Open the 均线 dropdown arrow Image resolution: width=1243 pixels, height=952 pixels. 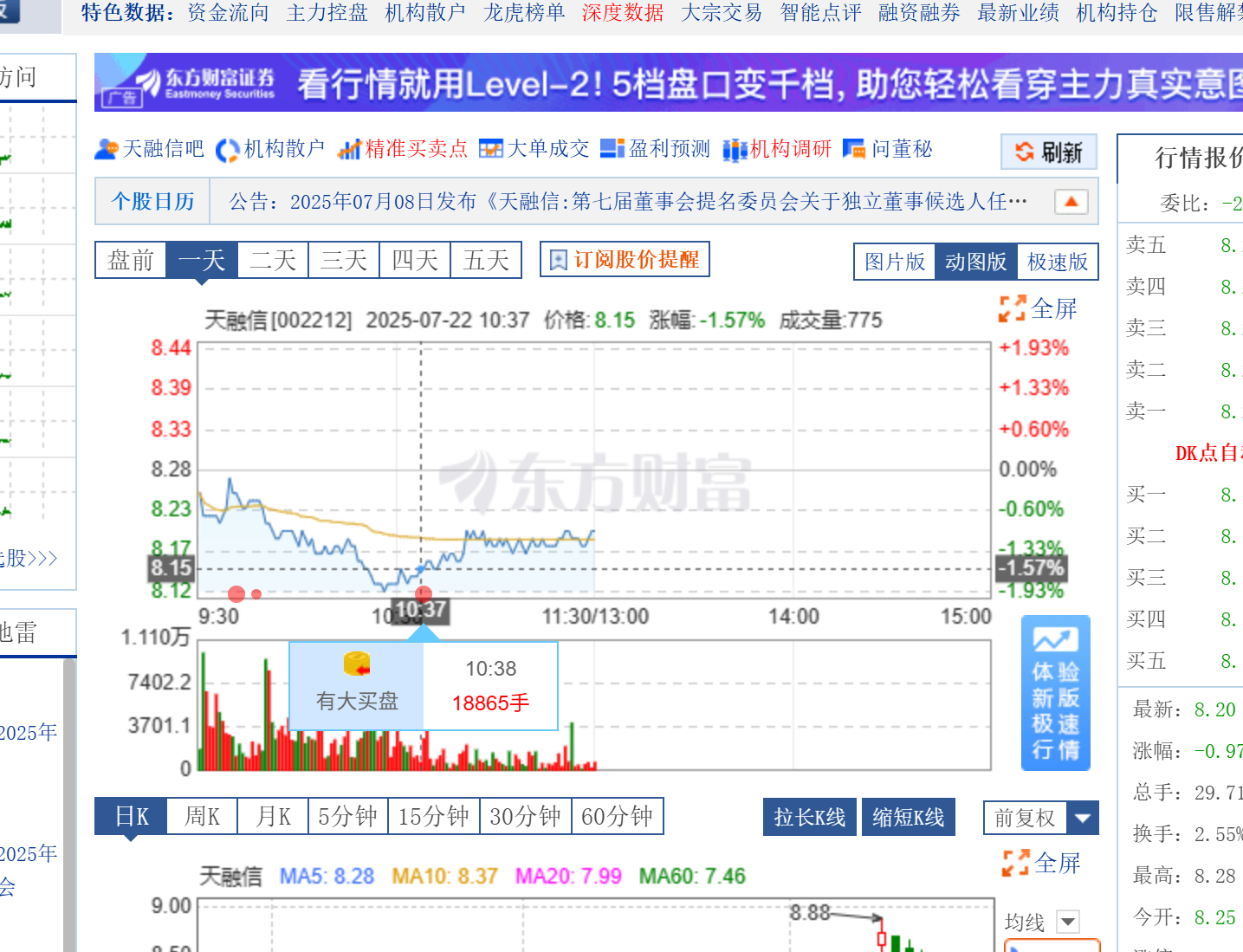point(1068,922)
